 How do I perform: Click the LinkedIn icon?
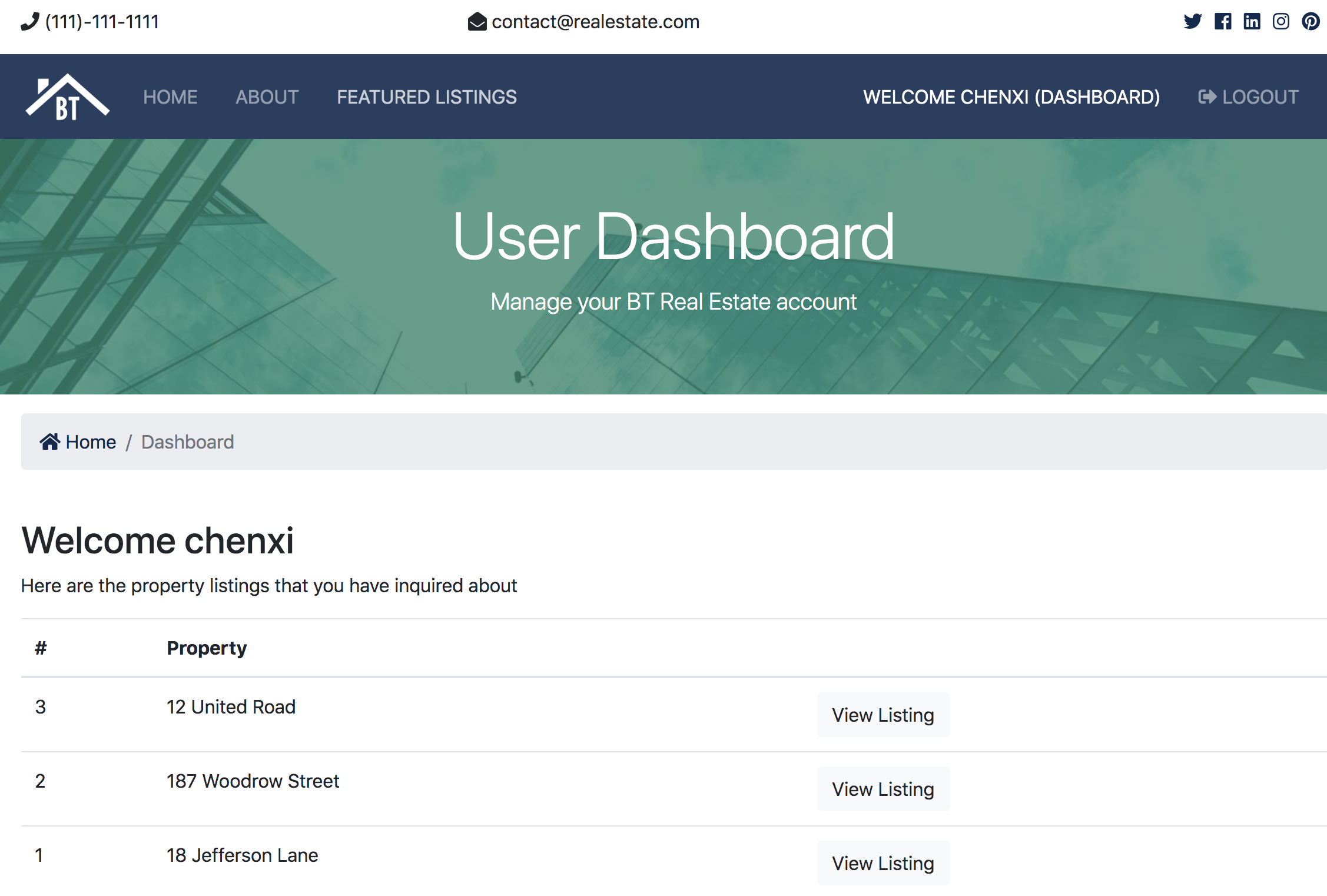[1252, 22]
